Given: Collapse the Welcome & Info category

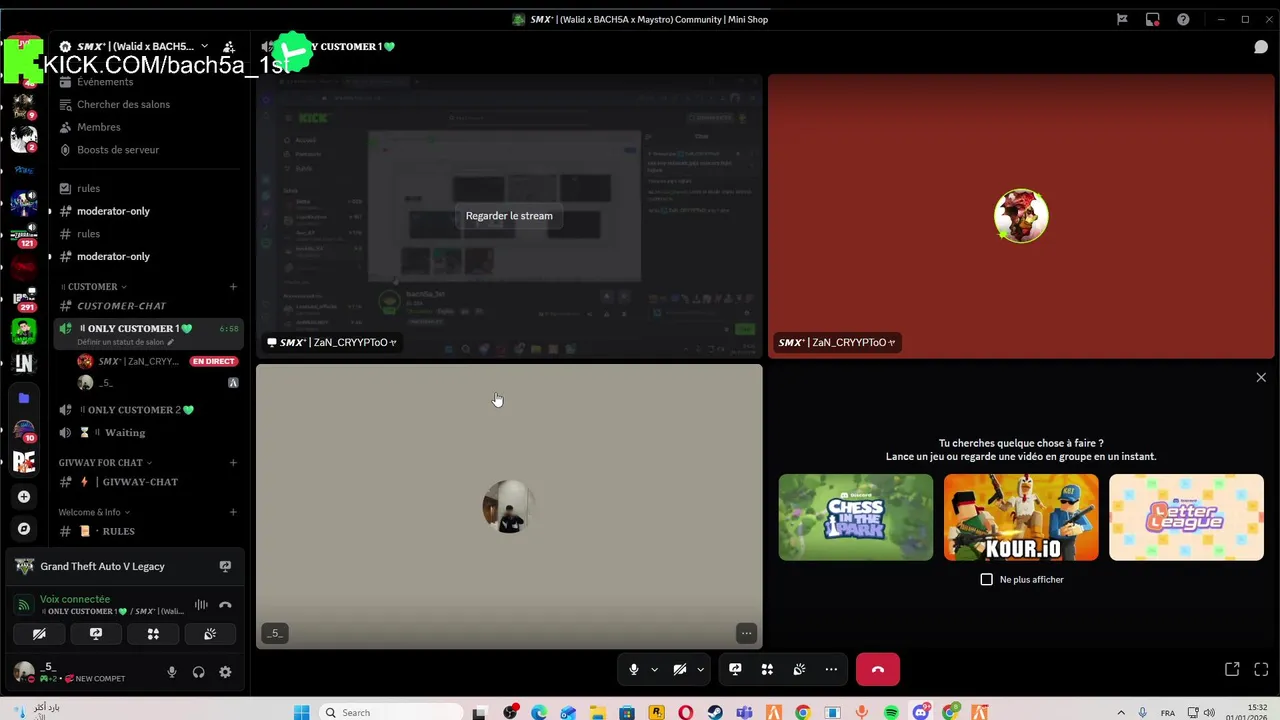Looking at the screenshot, I should [x=94, y=512].
